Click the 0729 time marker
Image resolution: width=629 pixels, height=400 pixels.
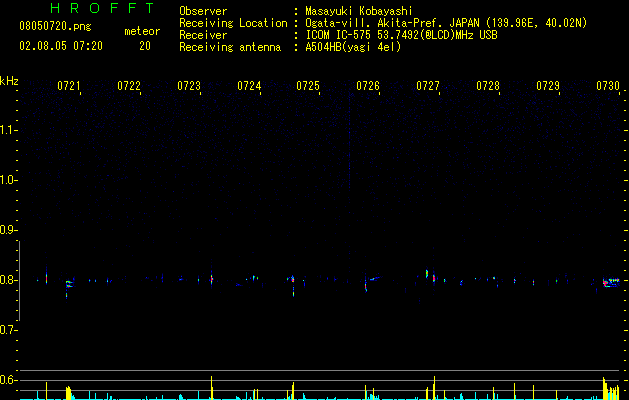(548, 86)
